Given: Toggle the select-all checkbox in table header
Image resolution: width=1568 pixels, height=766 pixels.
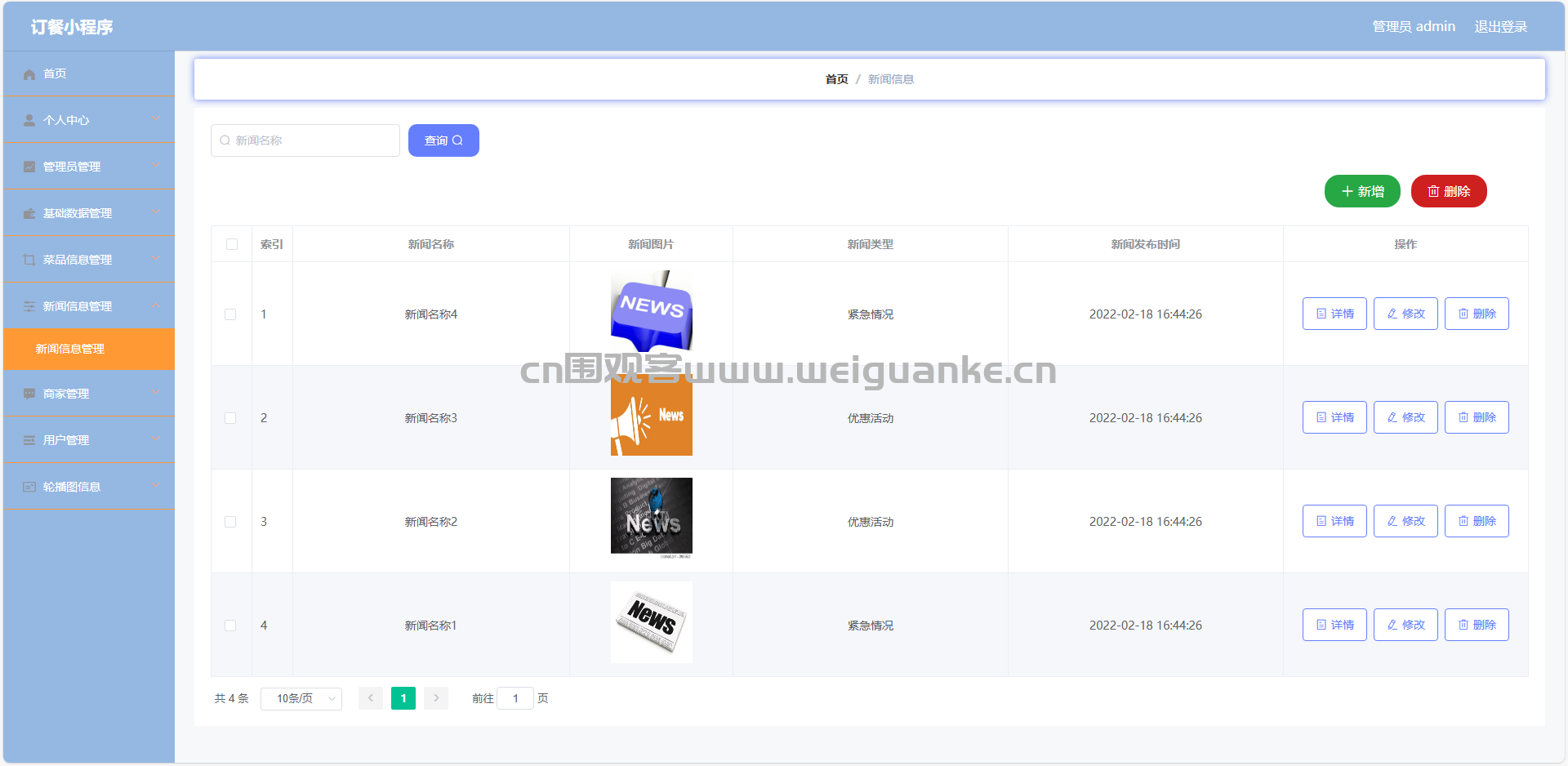Looking at the screenshot, I should [x=232, y=244].
